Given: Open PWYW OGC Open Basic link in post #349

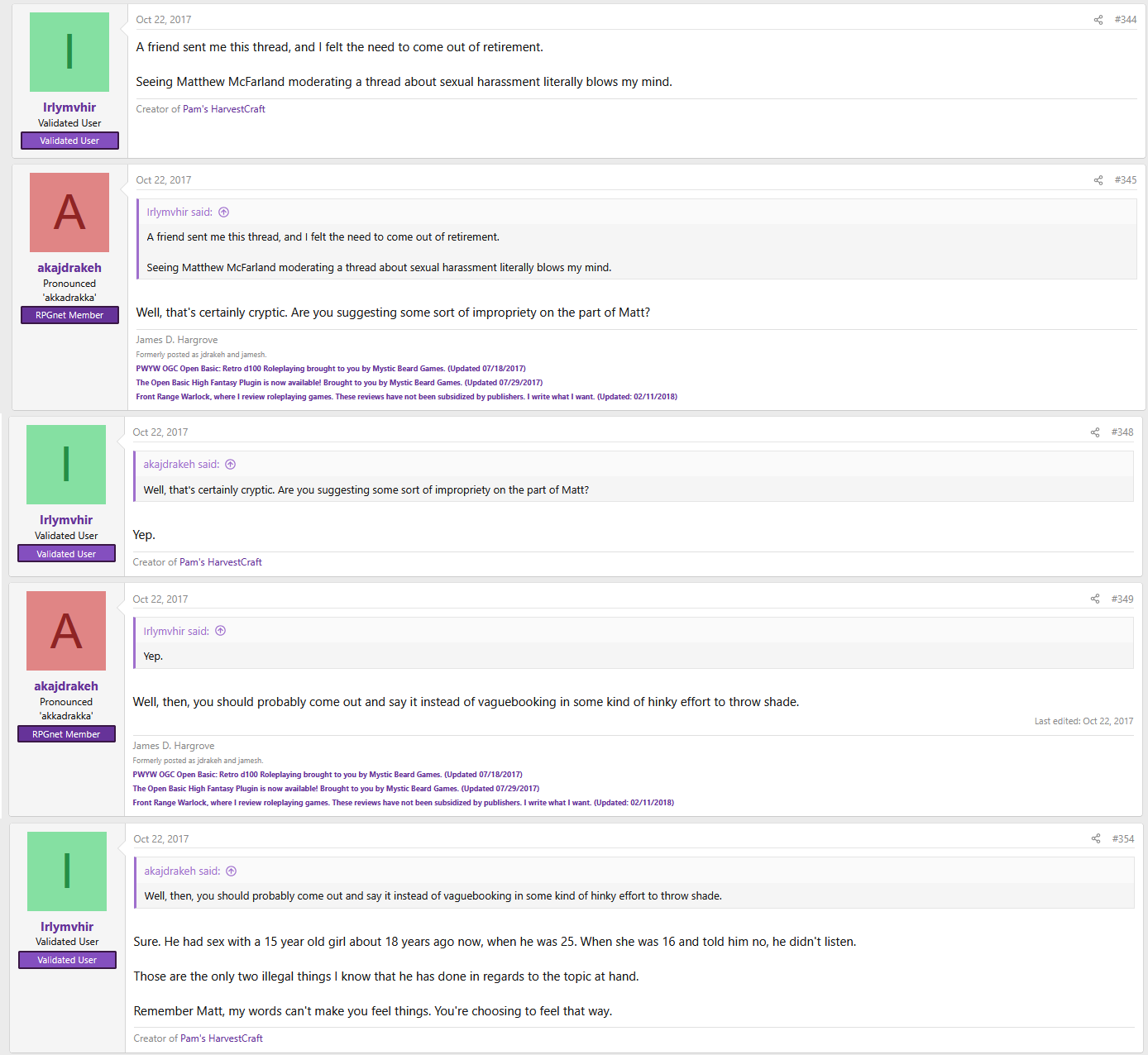Looking at the screenshot, I should [328, 775].
